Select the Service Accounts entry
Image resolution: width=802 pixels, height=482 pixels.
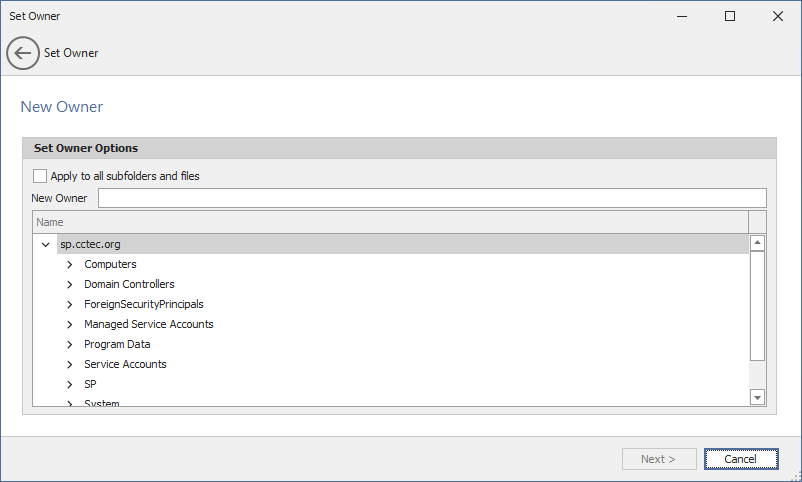tap(125, 364)
